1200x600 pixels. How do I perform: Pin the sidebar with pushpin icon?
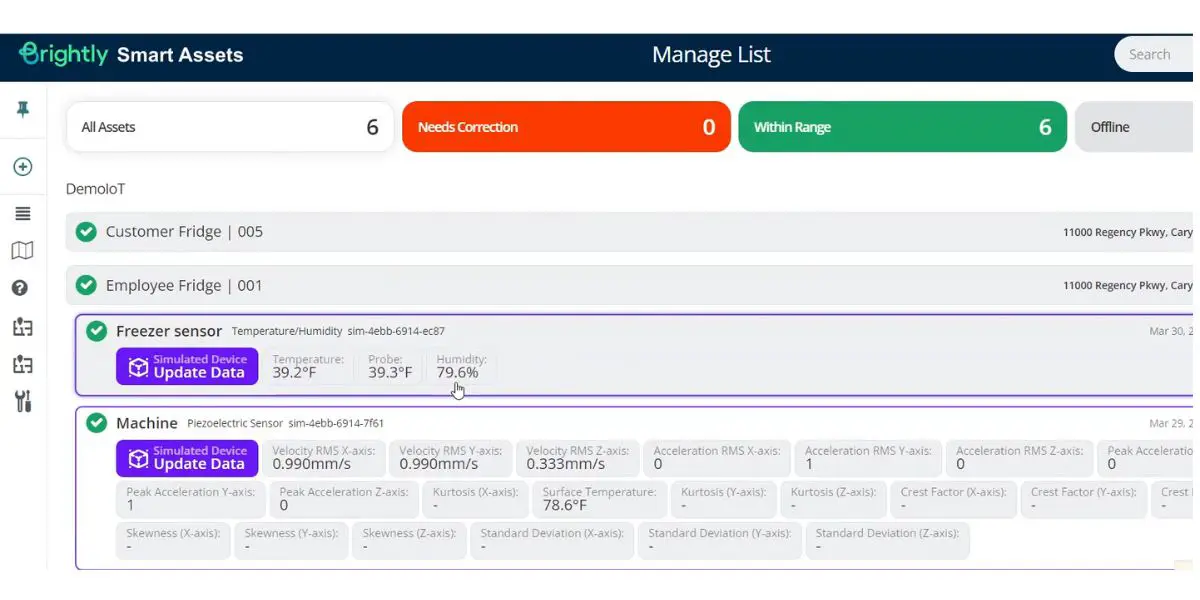tap(22, 109)
